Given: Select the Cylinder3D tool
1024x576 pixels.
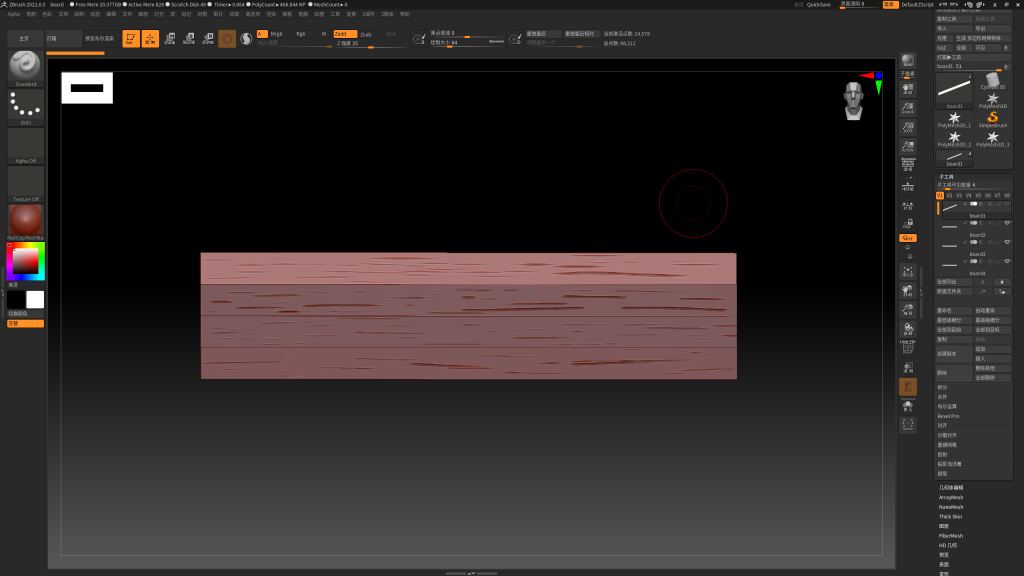Looking at the screenshot, I should click(x=992, y=81).
